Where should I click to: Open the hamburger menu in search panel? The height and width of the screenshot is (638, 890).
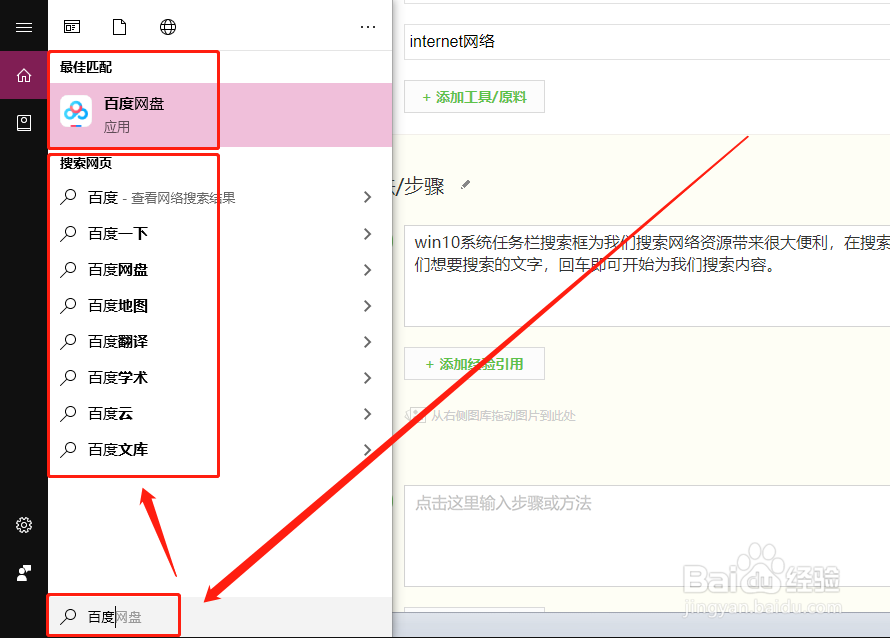click(x=24, y=27)
